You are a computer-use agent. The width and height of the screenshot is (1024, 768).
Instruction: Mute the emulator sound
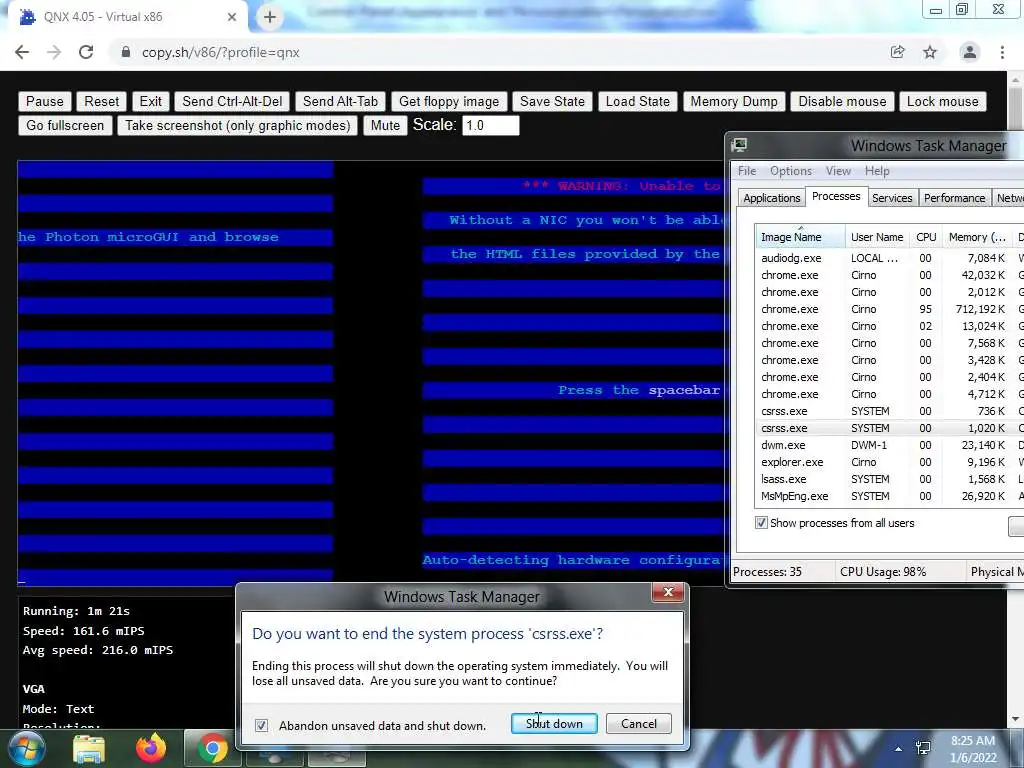385,125
